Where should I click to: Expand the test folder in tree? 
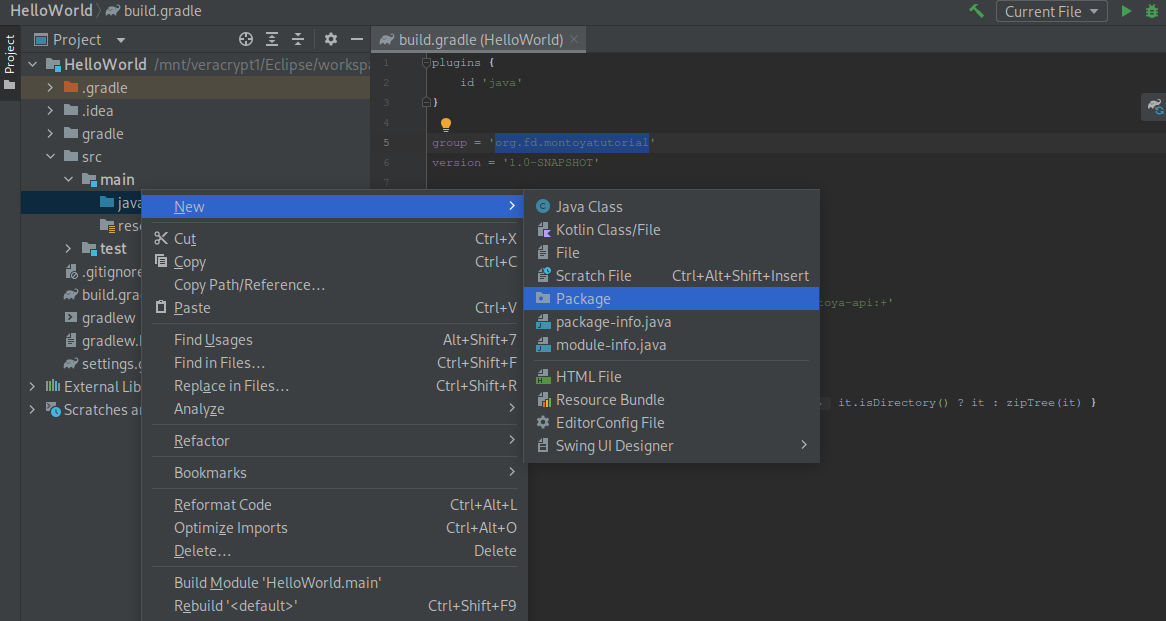pos(68,249)
